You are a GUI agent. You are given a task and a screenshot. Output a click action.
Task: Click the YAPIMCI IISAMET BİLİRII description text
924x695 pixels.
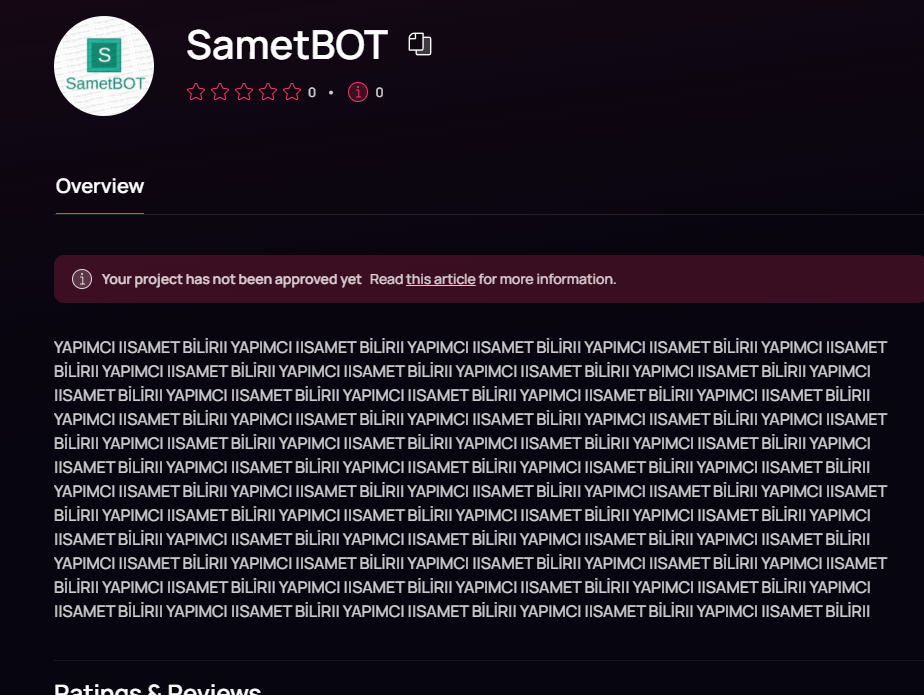470,479
